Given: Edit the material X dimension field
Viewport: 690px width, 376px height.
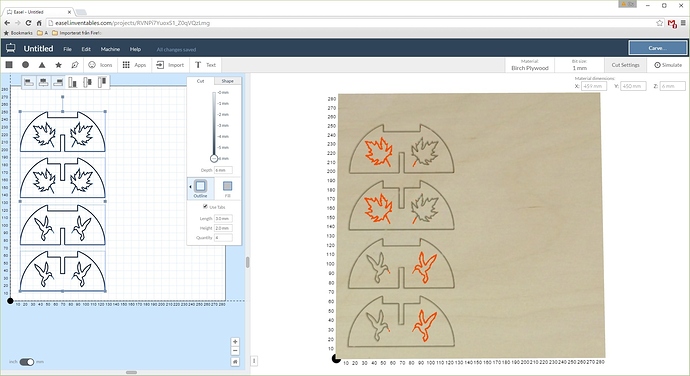Looking at the screenshot, I should [x=594, y=86].
